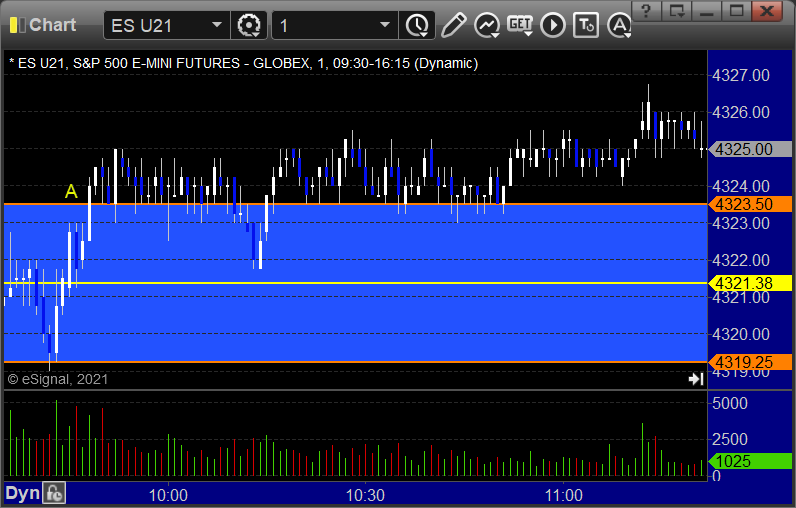Click the Chart title text
796x508 pixels.
[x=52, y=25]
